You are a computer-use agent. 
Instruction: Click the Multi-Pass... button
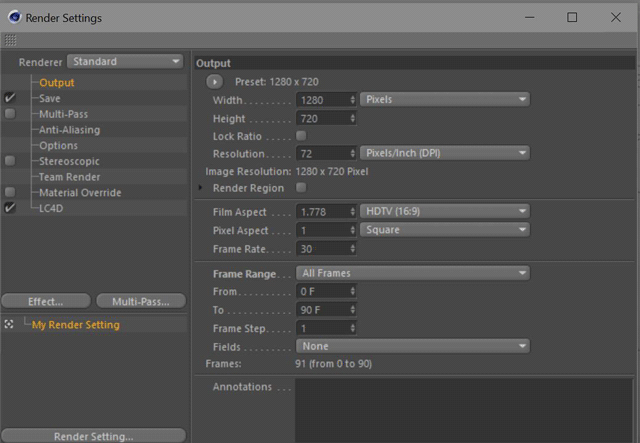point(141,301)
